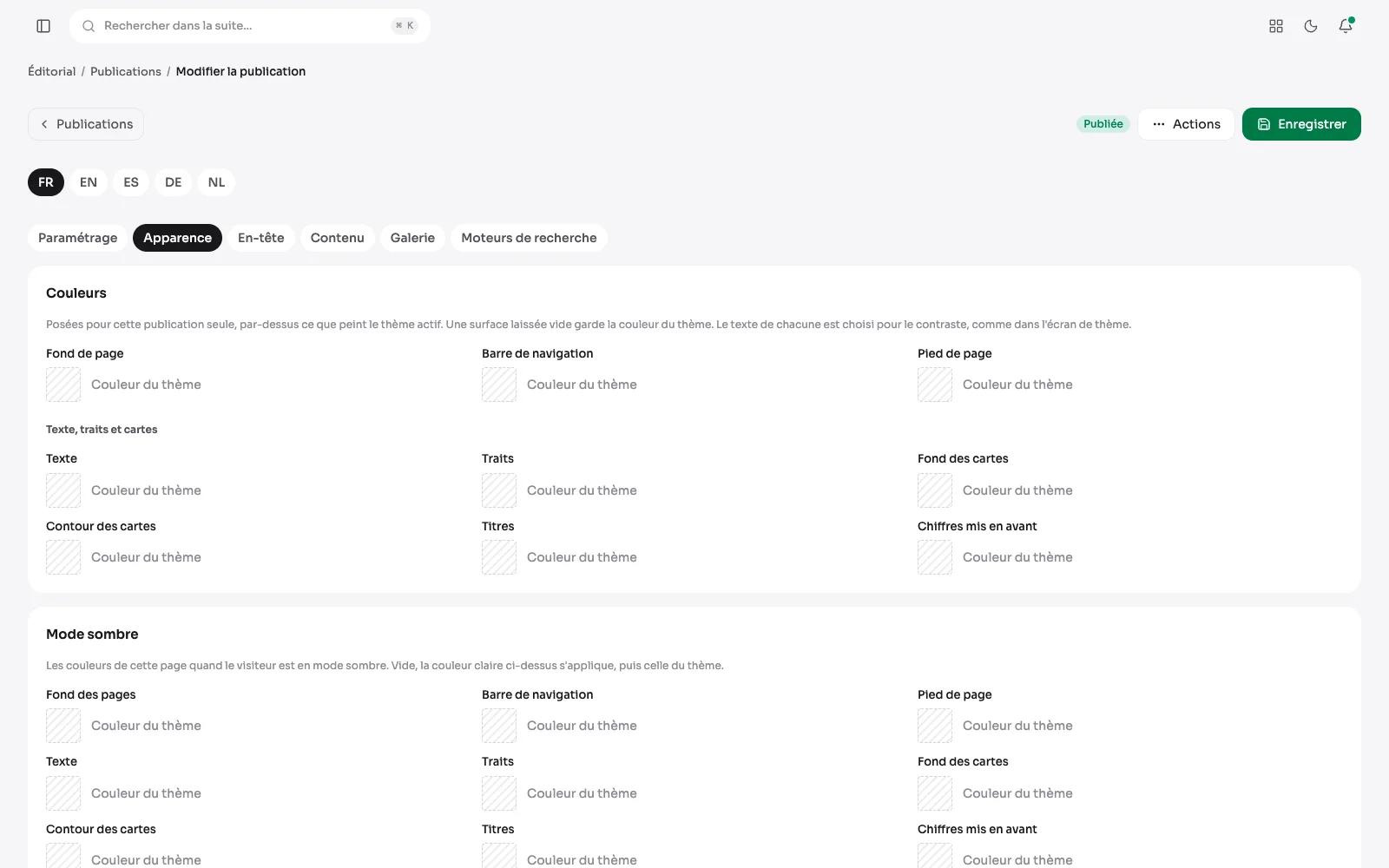Open Couleurs Titres color swatch

[499, 557]
